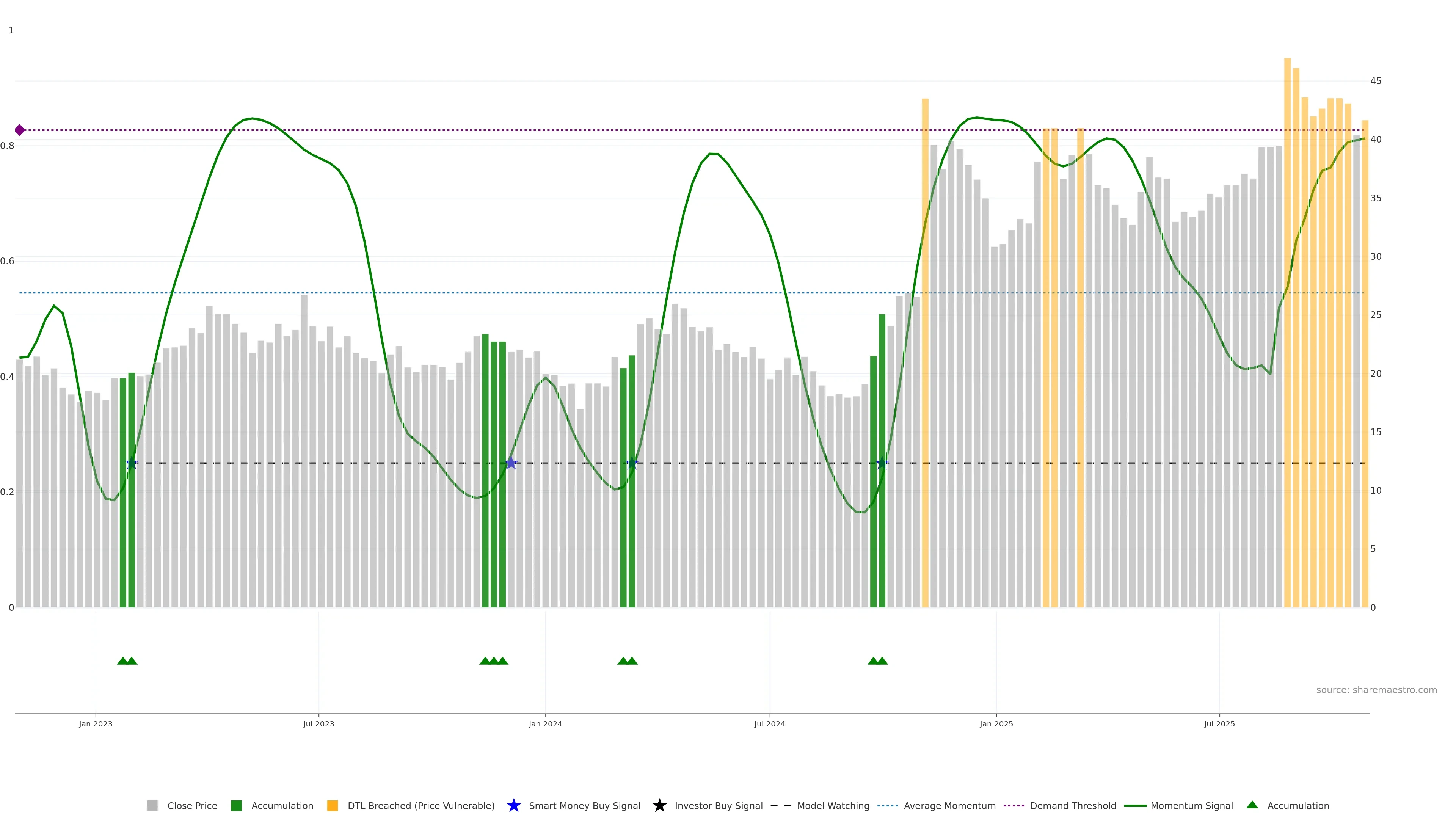Toggle the Close Price legend label
Viewport: 1456px width, 819px height.
pos(192,805)
